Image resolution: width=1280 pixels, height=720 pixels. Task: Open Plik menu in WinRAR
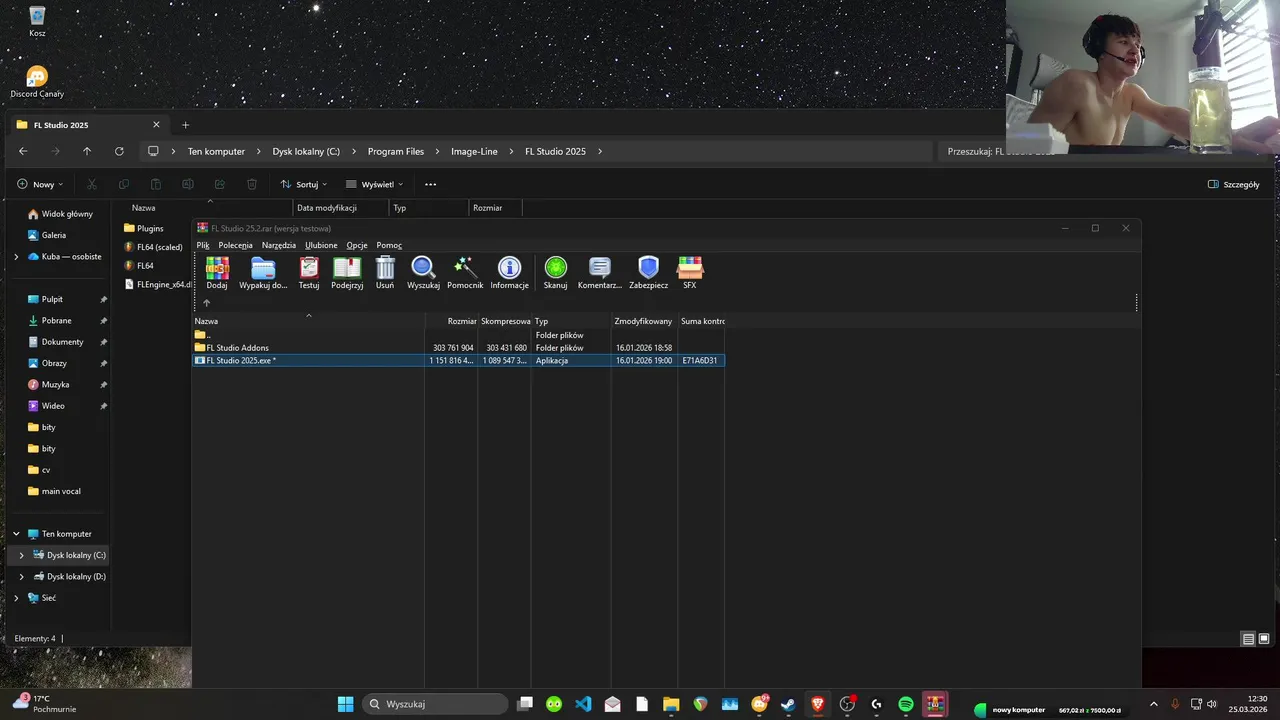pos(203,245)
